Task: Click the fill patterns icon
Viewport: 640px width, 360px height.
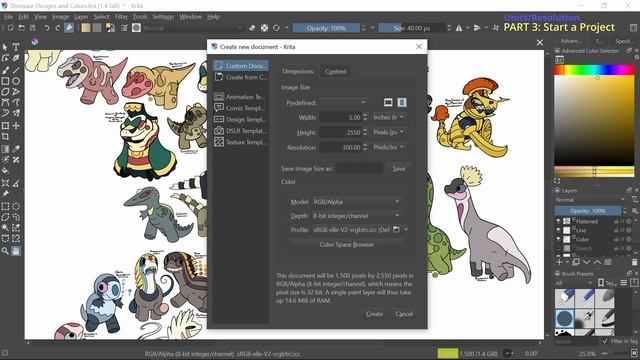Action: pyautogui.click(x=97, y=28)
